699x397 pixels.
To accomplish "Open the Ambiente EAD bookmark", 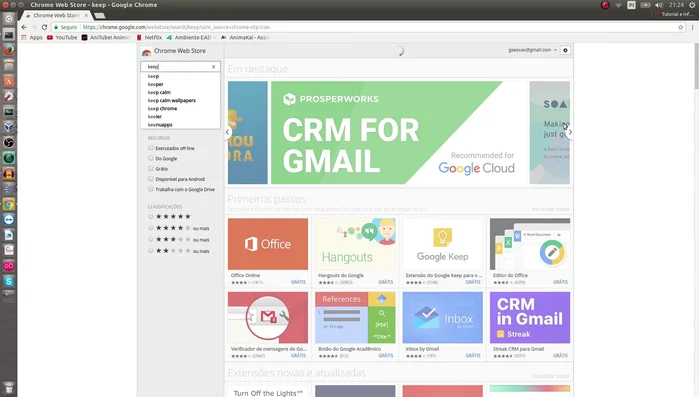I will click(x=190, y=37).
